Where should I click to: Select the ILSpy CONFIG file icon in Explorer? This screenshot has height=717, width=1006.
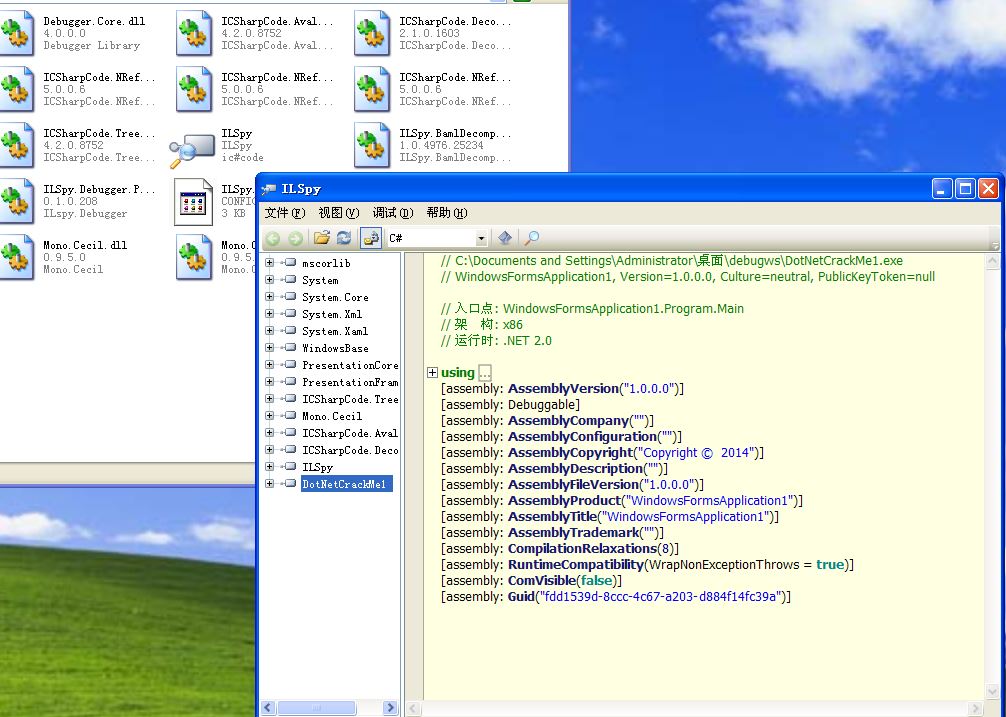click(x=193, y=202)
